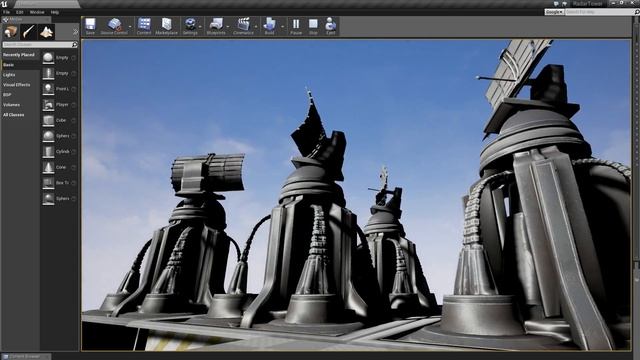Select the Cone shape thumbnail
Viewport: 640px width, 360px height.
click(48, 167)
